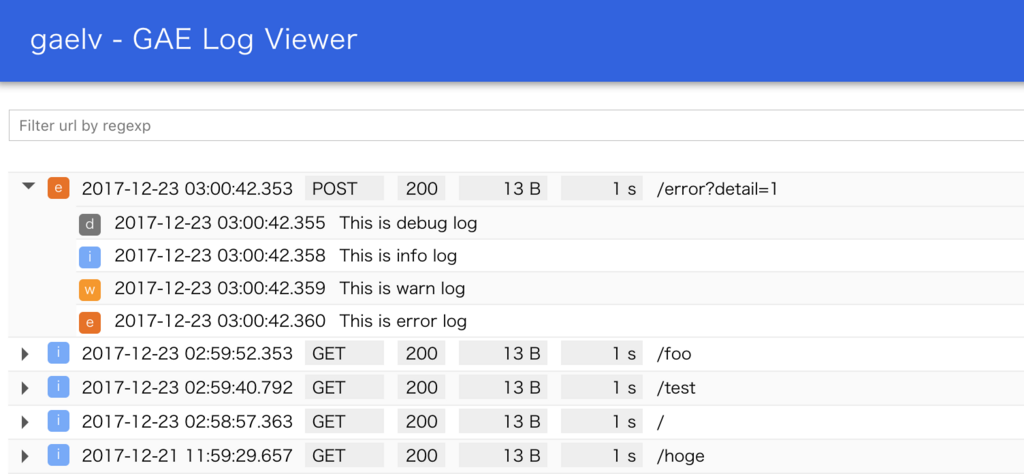
Task: Expand the 02:58:57.363 root path request
Action: (x=25, y=422)
